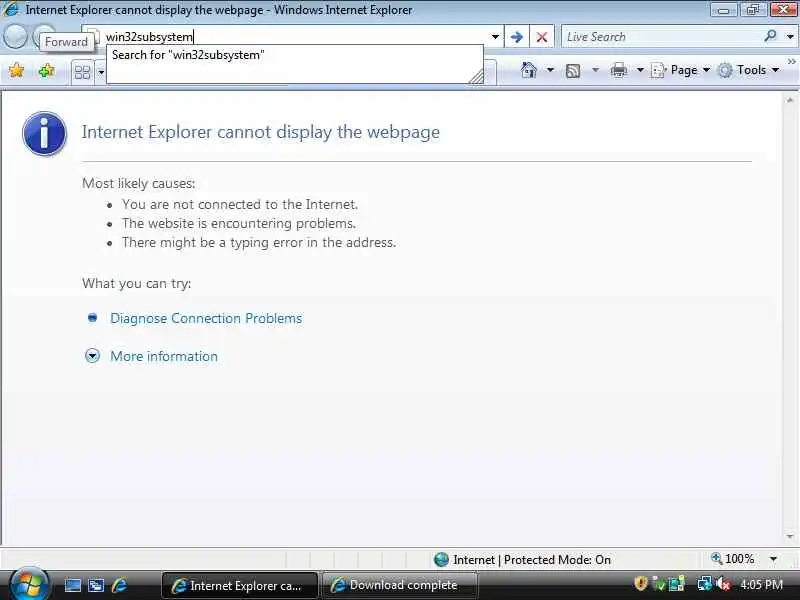Click the Print icon
Image resolution: width=800 pixels, height=600 pixels.
[x=618, y=70]
